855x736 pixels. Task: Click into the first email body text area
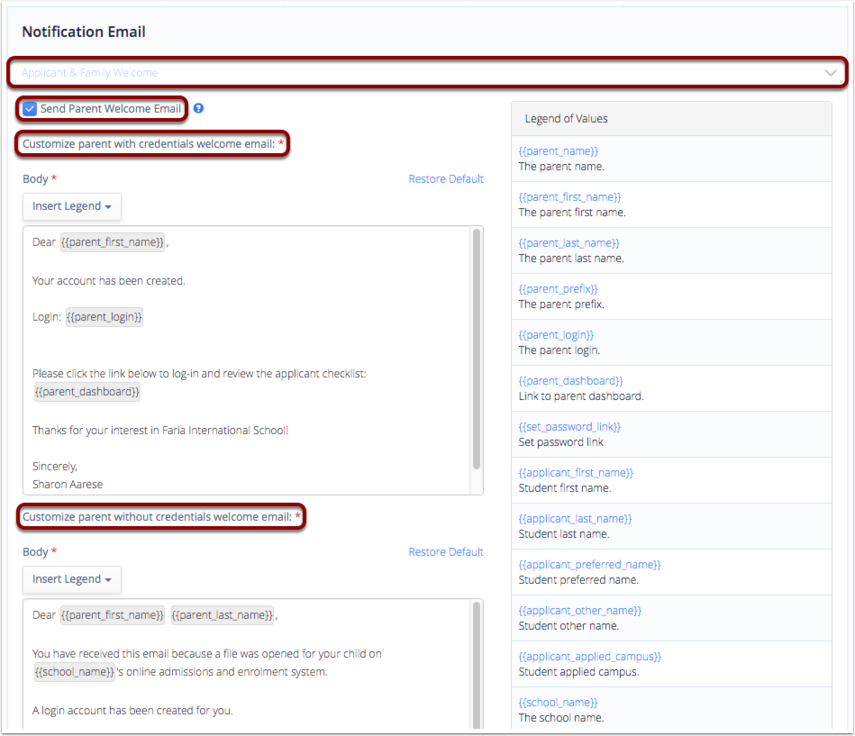point(246,360)
